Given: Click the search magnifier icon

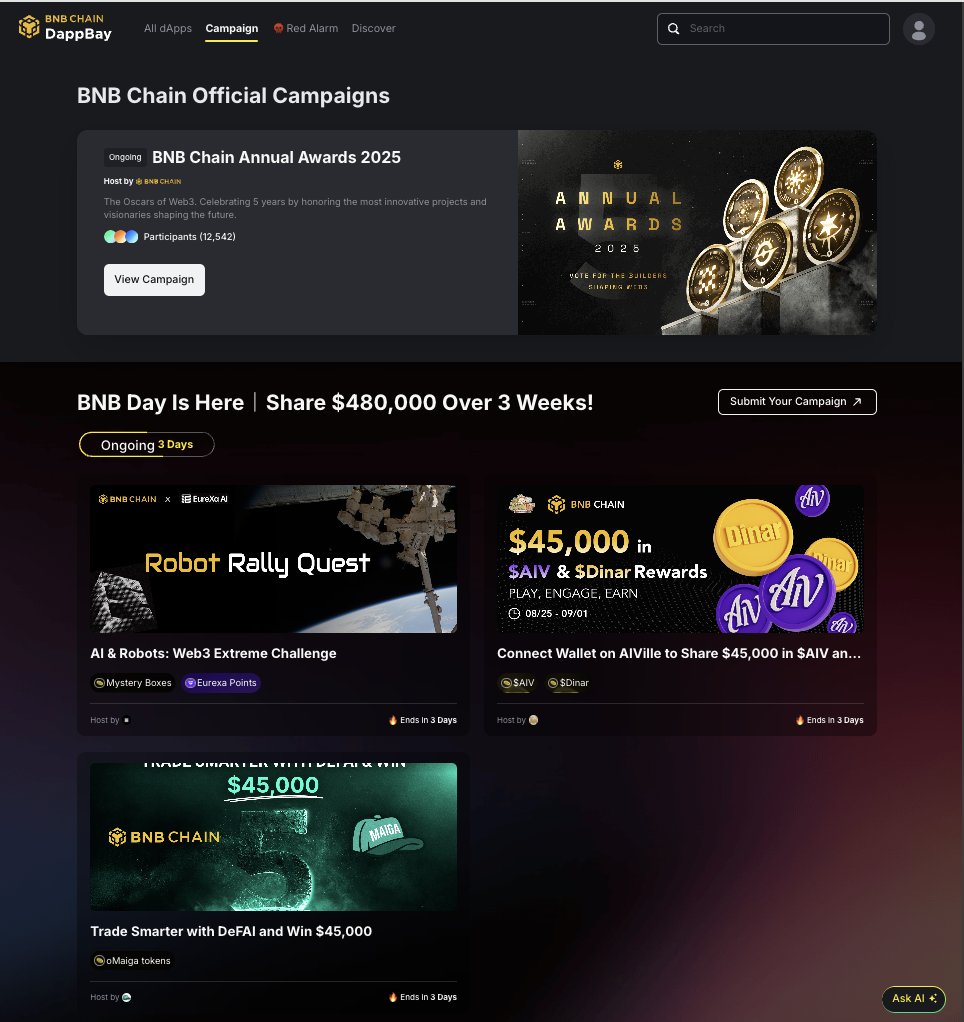Looking at the screenshot, I should (x=673, y=29).
